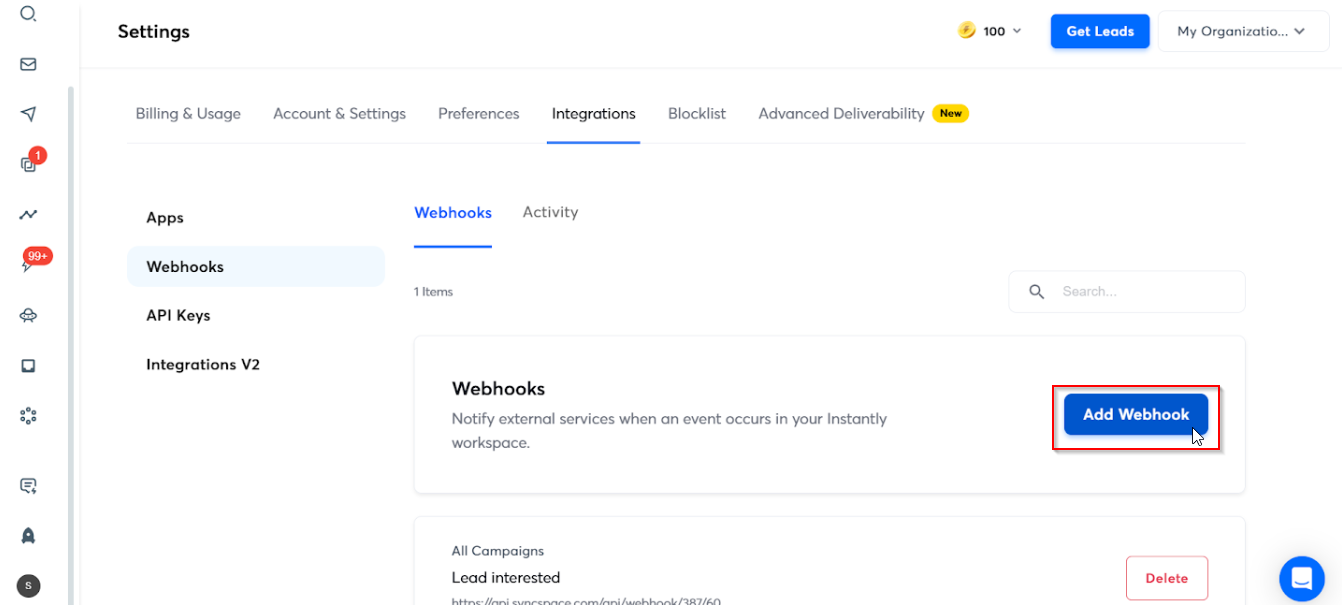Open the blue chat support bubble
1342x605 pixels.
(x=1301, y=578)
